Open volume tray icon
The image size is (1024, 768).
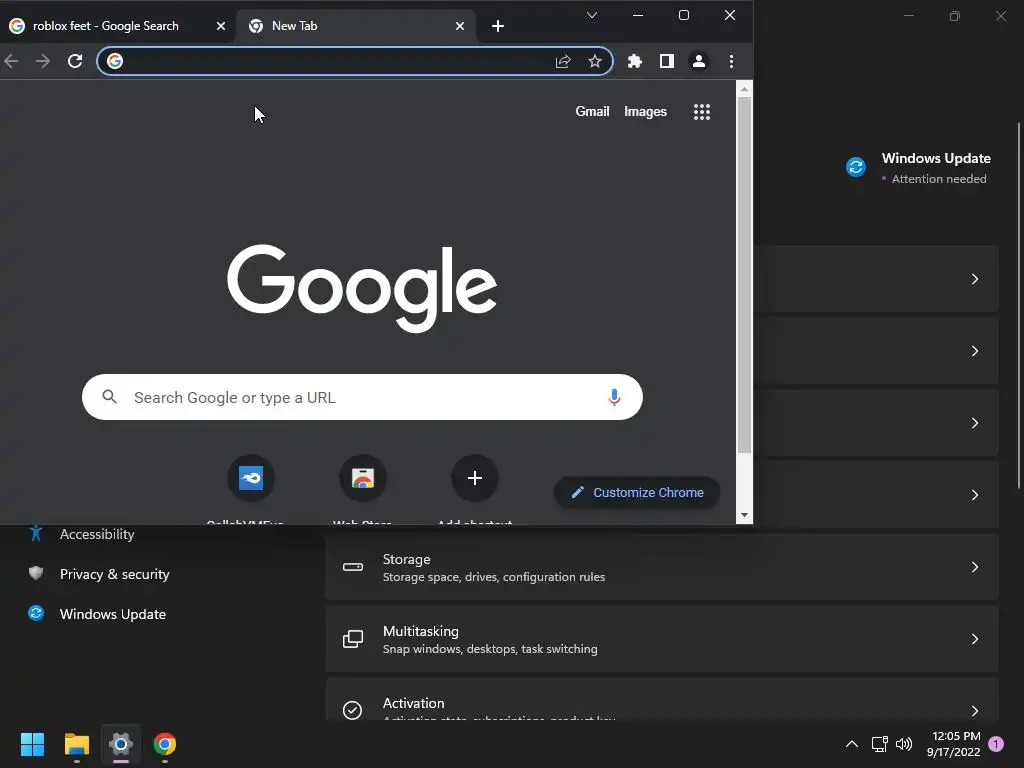pyautogui.click(x=904, y=744)
